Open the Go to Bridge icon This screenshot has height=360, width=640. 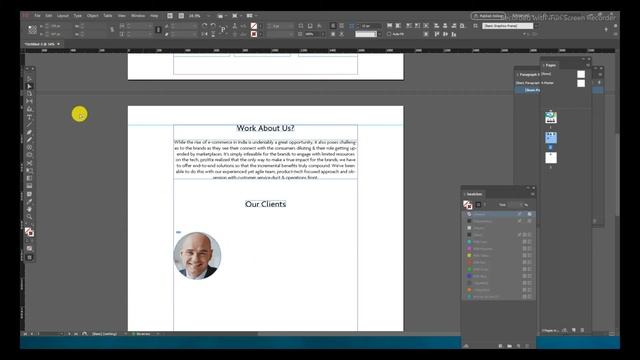pyautogui.click(x=170, y=16)
